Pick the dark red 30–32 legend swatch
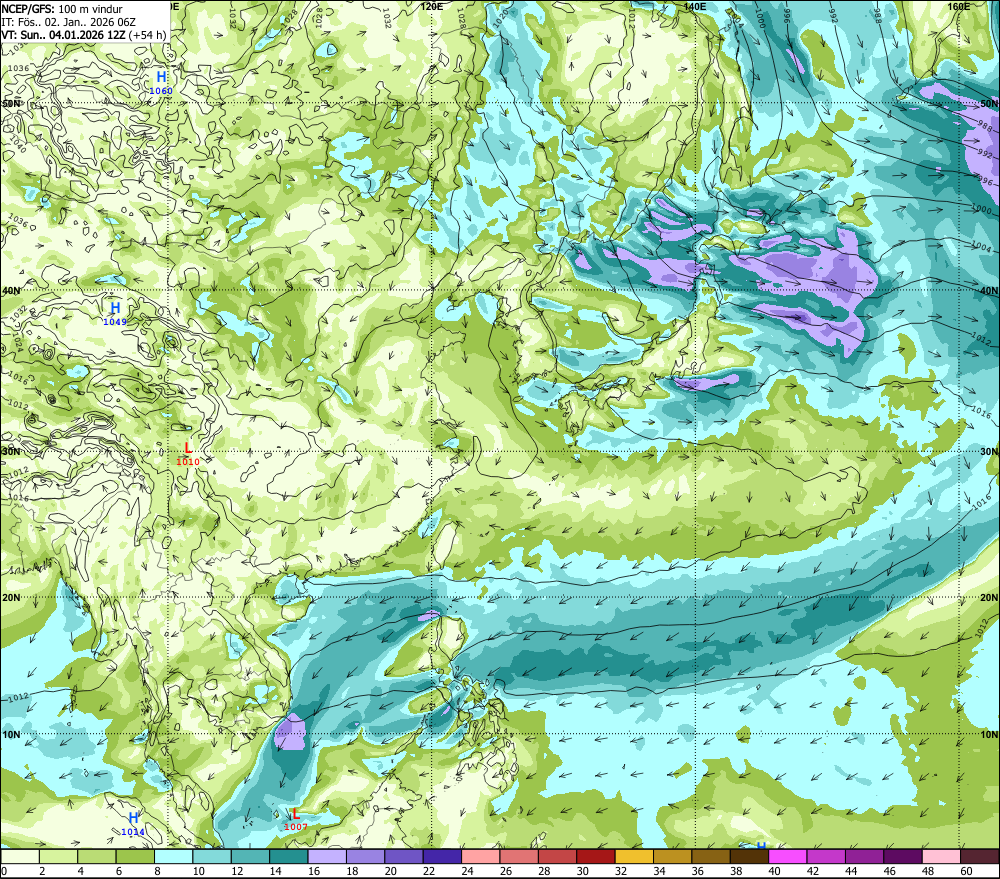Viewport: 1000px width, 879px height. pos(596,856)
